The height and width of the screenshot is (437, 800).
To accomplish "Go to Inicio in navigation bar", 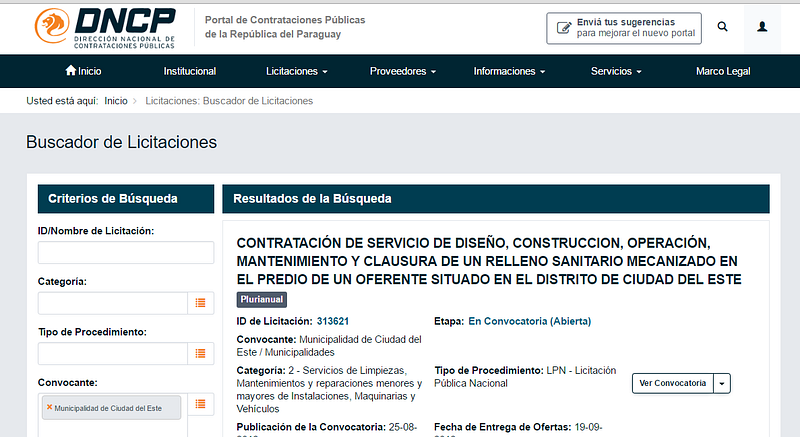I will pos(83,71).
